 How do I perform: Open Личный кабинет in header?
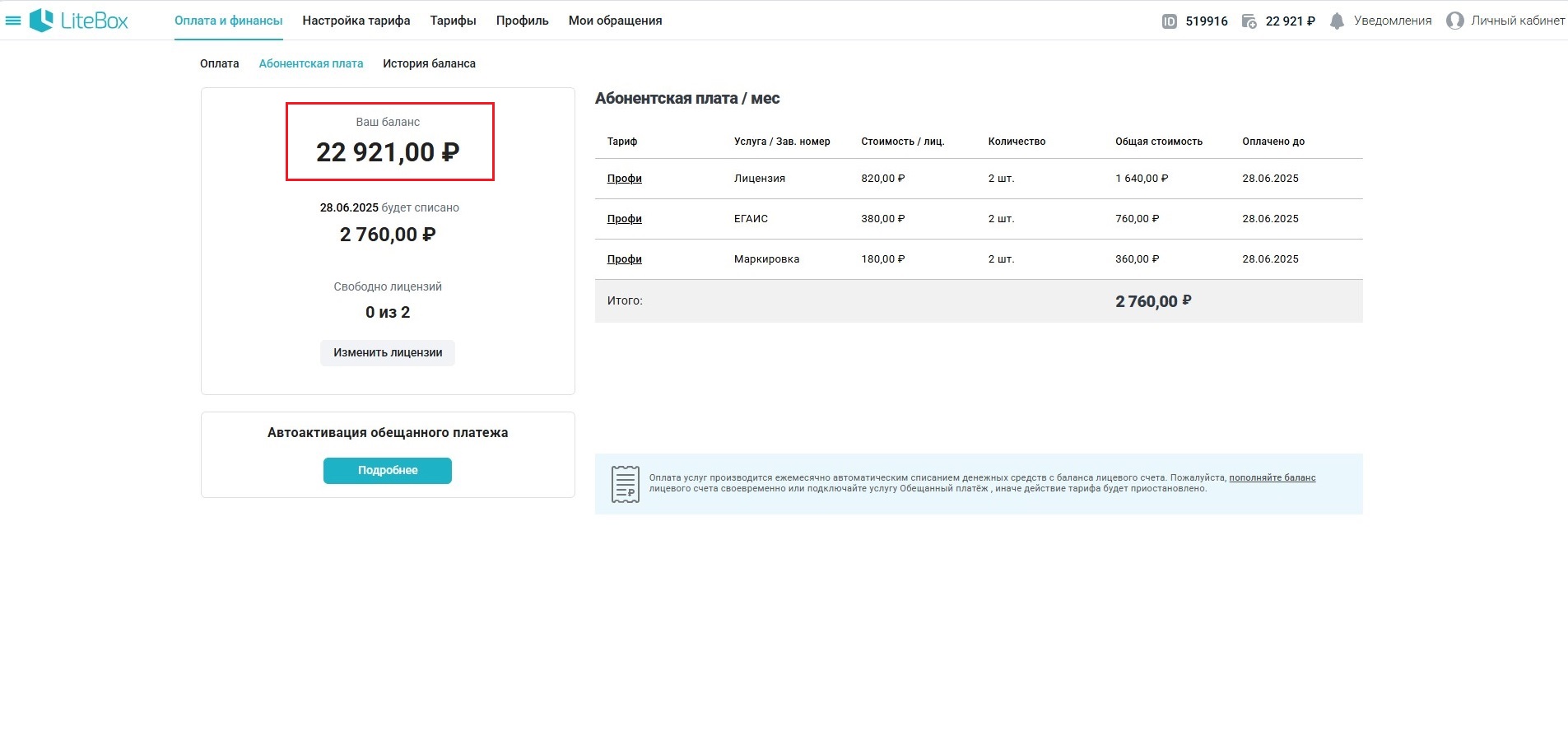(x=1518, y=21)
